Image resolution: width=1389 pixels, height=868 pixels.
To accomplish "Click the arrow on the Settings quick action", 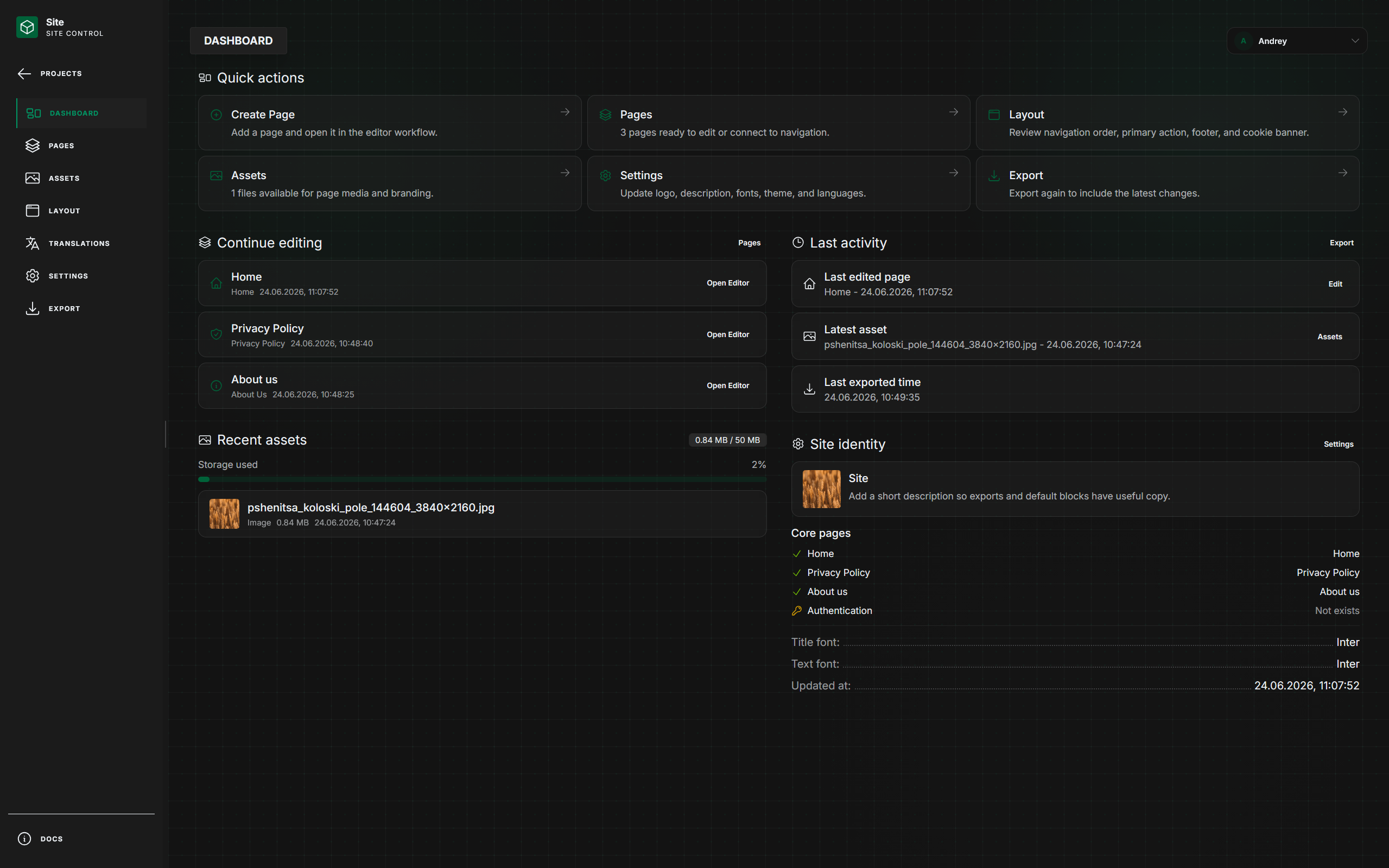I will 953,173.
